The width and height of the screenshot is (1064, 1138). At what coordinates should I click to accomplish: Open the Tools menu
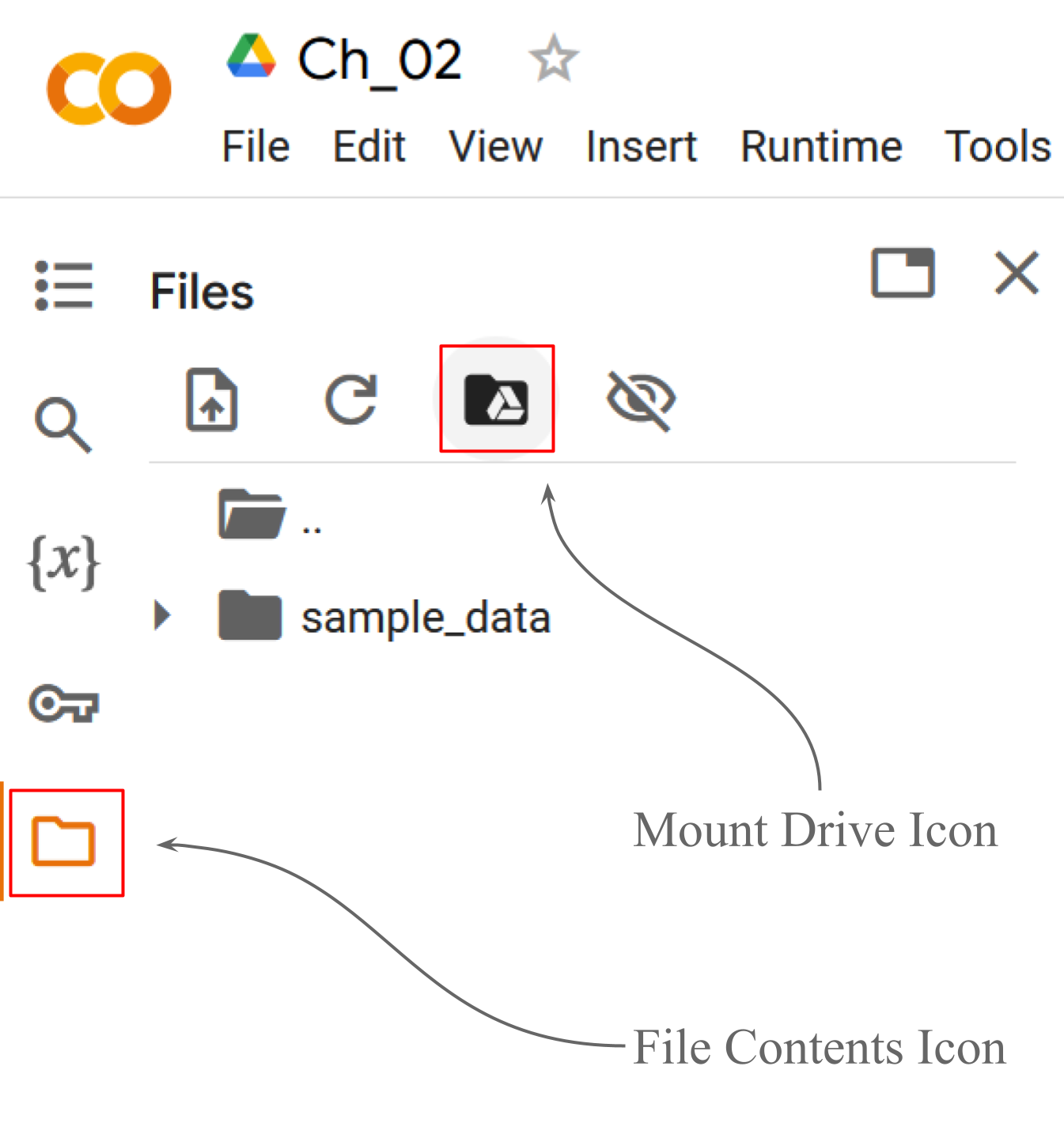coord(996,146)
